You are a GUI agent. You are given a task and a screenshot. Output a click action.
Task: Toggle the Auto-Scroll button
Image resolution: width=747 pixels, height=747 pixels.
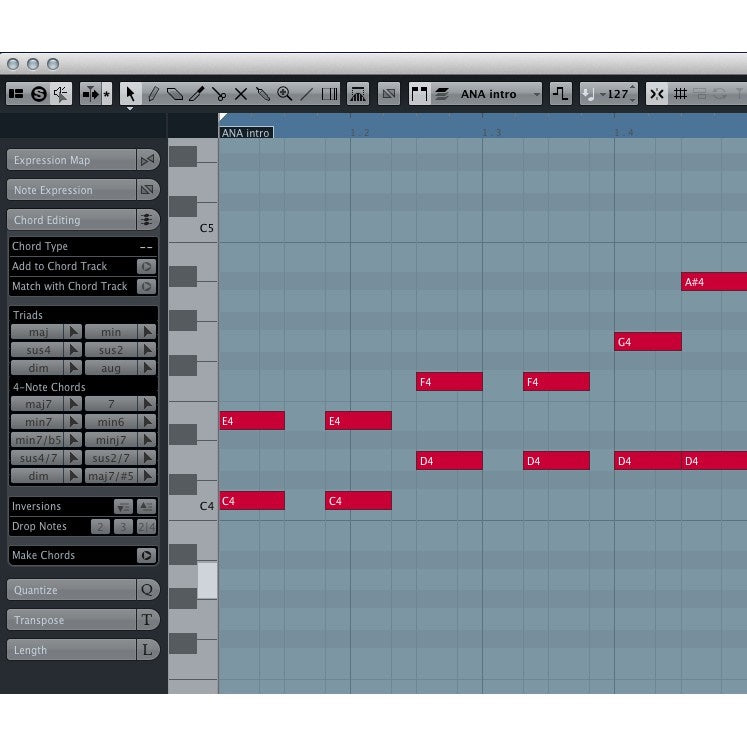(90, 94)
